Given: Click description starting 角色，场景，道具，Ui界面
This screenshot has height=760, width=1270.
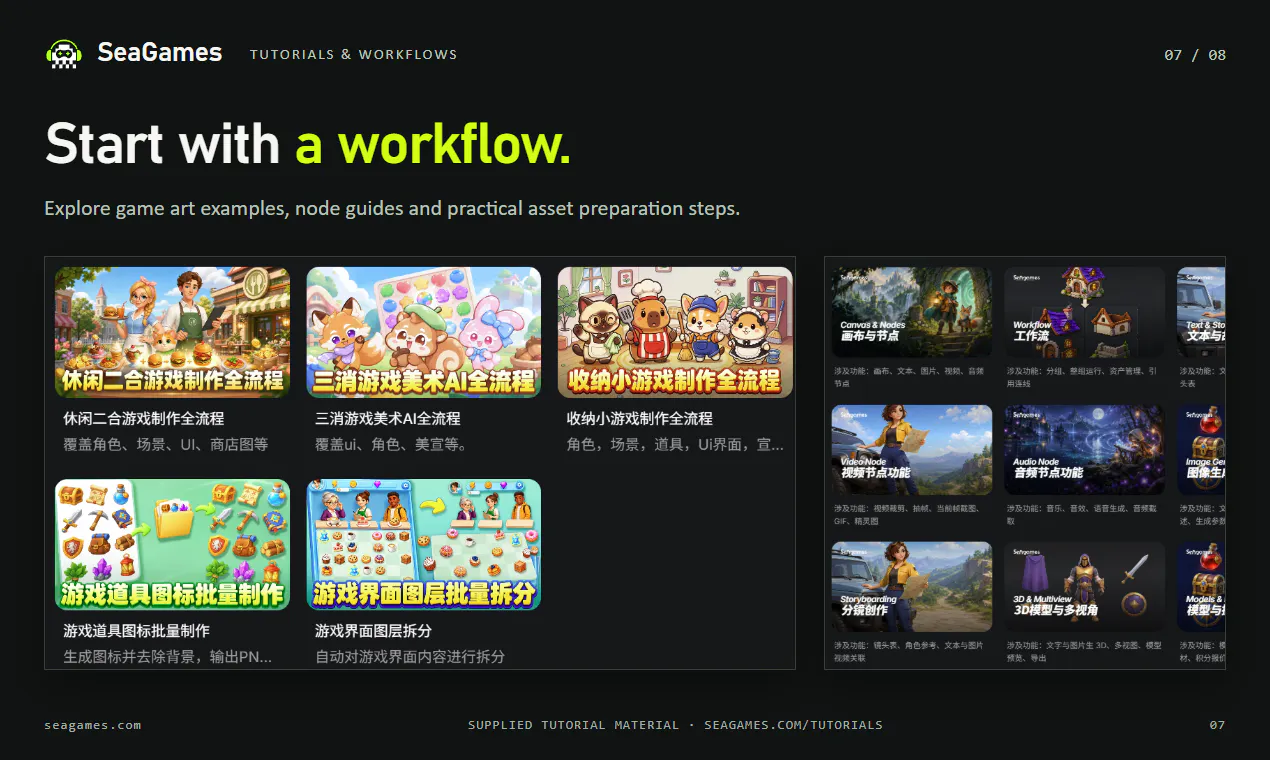Looking at the screenshot, I should point(675,445).
